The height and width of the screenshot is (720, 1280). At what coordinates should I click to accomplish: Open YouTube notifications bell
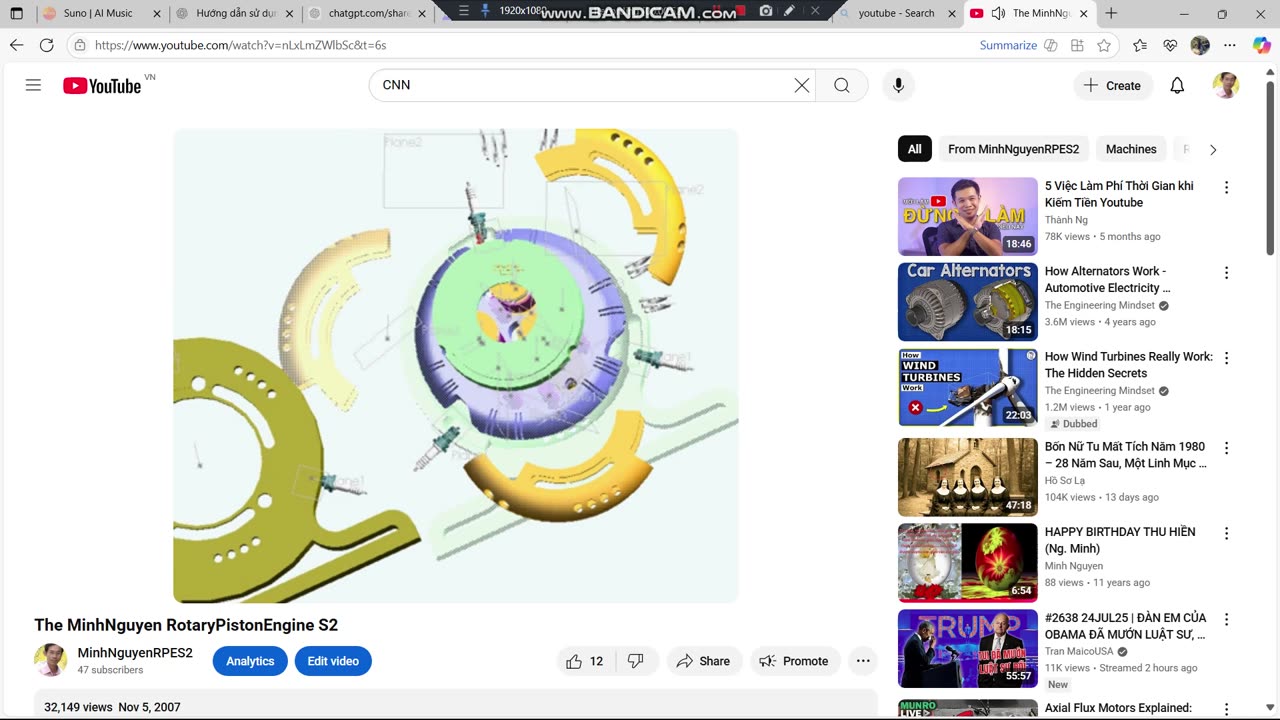coord(1177,86)
